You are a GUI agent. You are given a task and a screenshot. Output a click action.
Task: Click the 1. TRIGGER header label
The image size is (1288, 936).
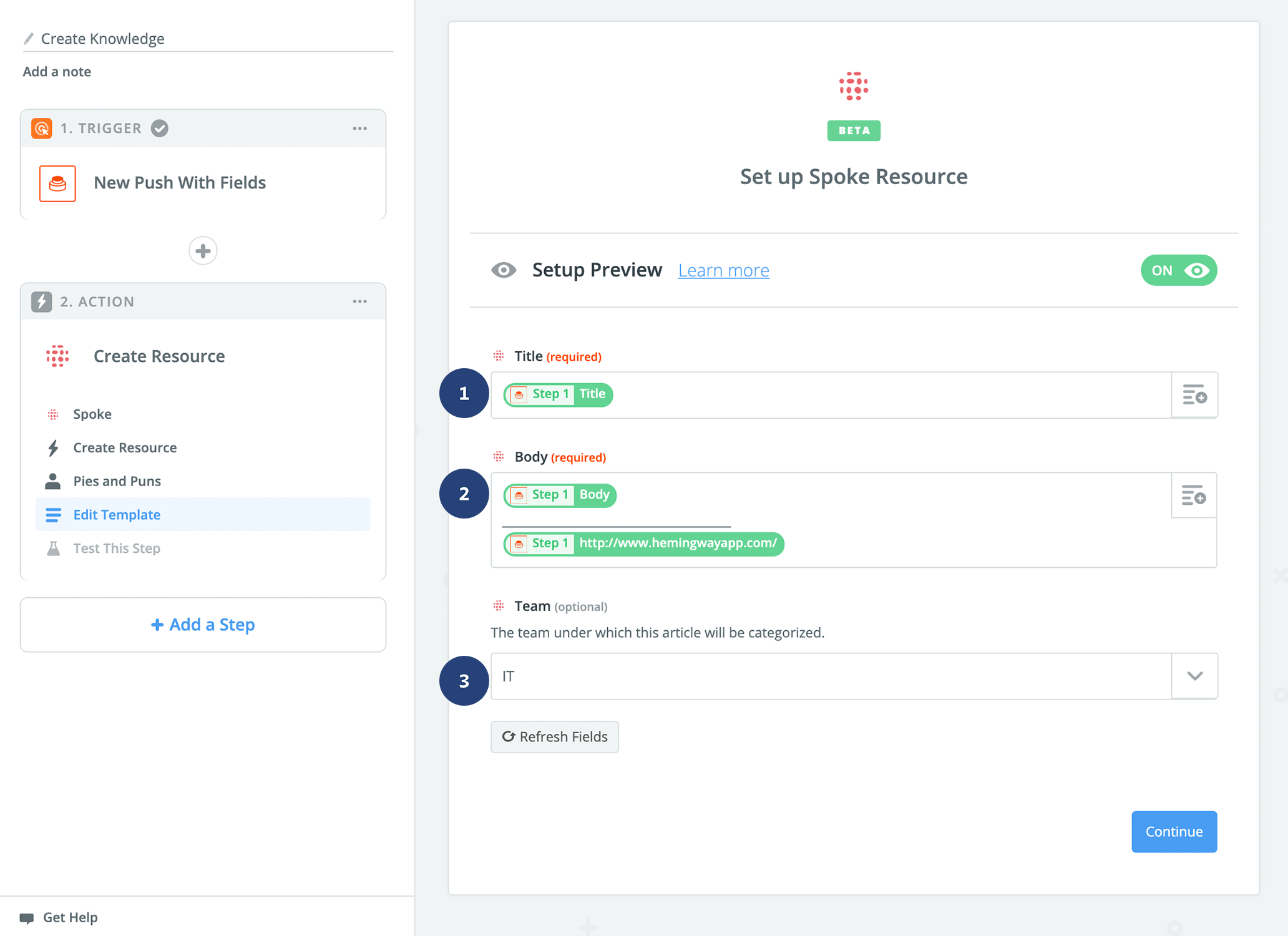click(100, 129)
